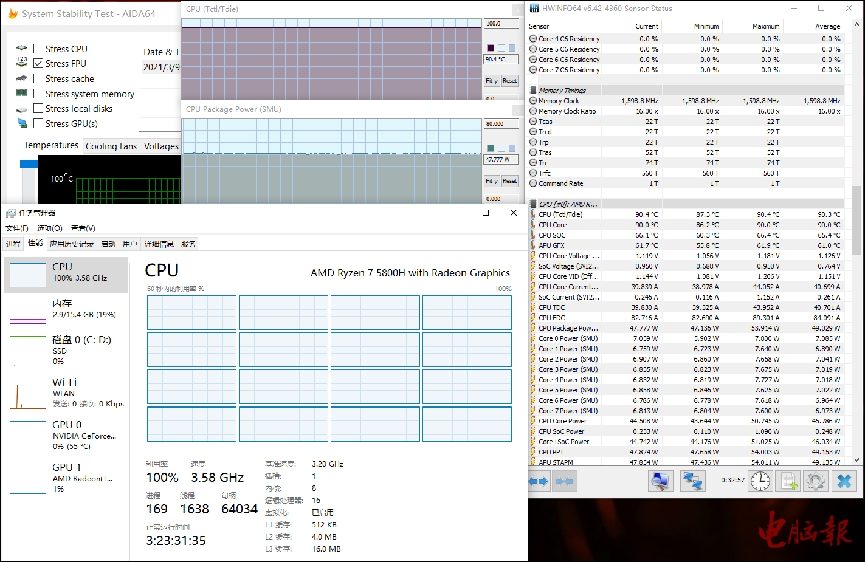Image resolution: width=865 pixels, height=562 pixels.
Task: Click HWiNFO blue left-right navigation arrows
Action: pyautogui.click(x=538, y=482)
